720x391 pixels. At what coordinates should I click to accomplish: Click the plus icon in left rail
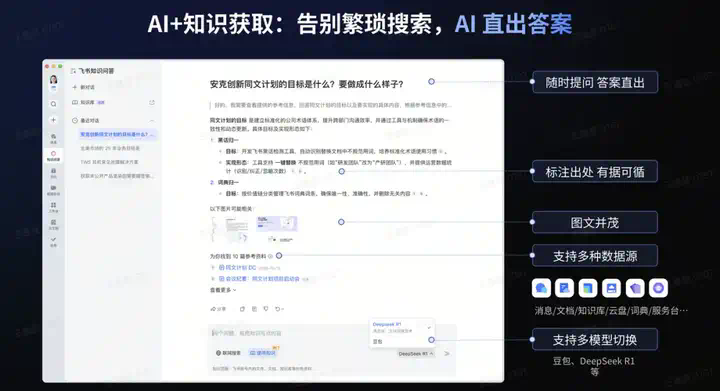53,120
